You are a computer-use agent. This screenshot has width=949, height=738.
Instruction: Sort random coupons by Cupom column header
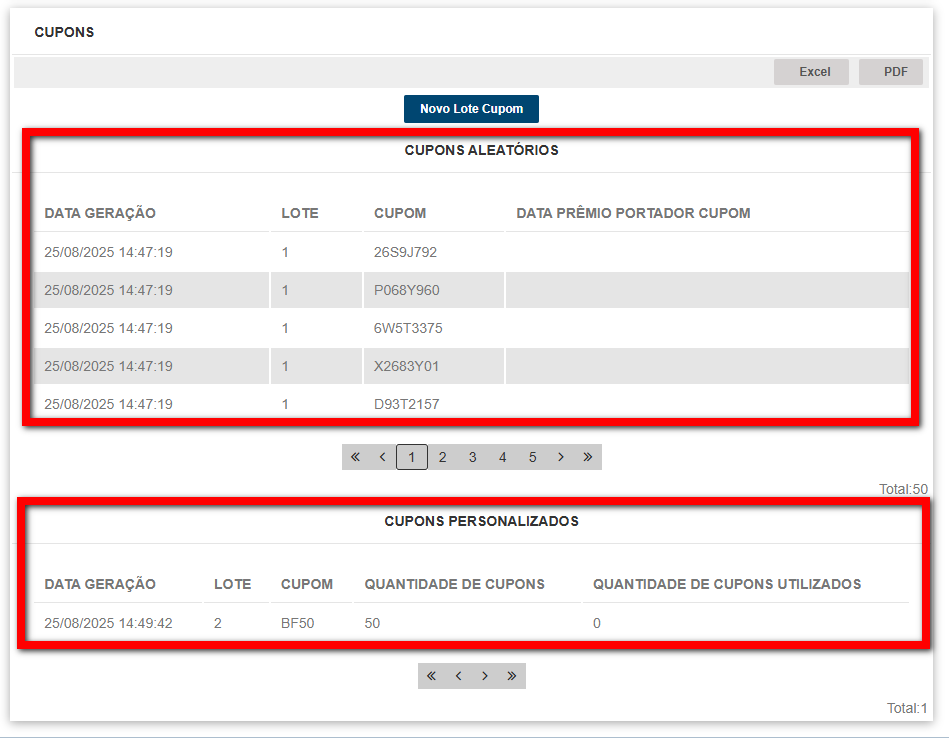tap(400, 213)
